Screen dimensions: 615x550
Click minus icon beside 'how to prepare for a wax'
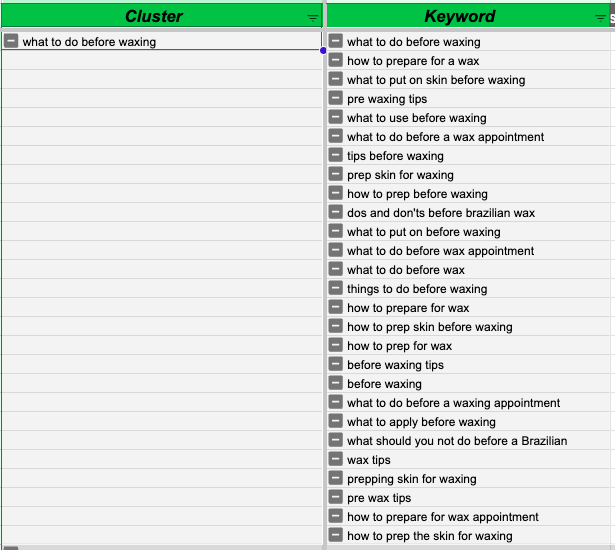point(335,60)
